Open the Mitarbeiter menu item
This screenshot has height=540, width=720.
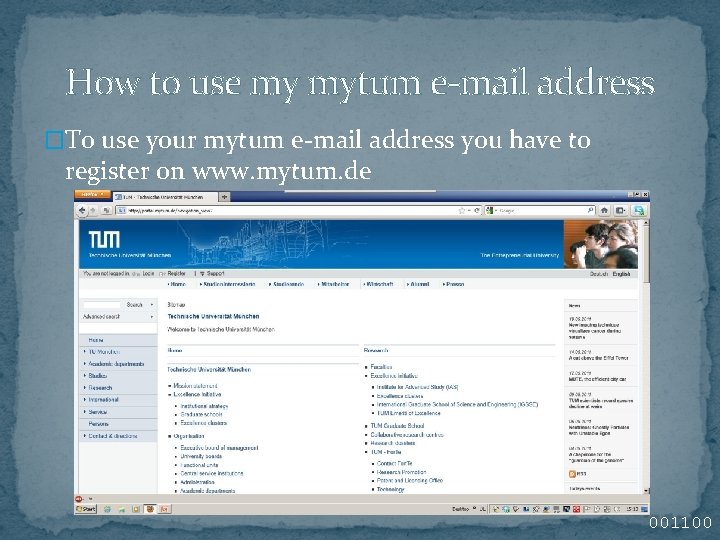coord(335,284)
